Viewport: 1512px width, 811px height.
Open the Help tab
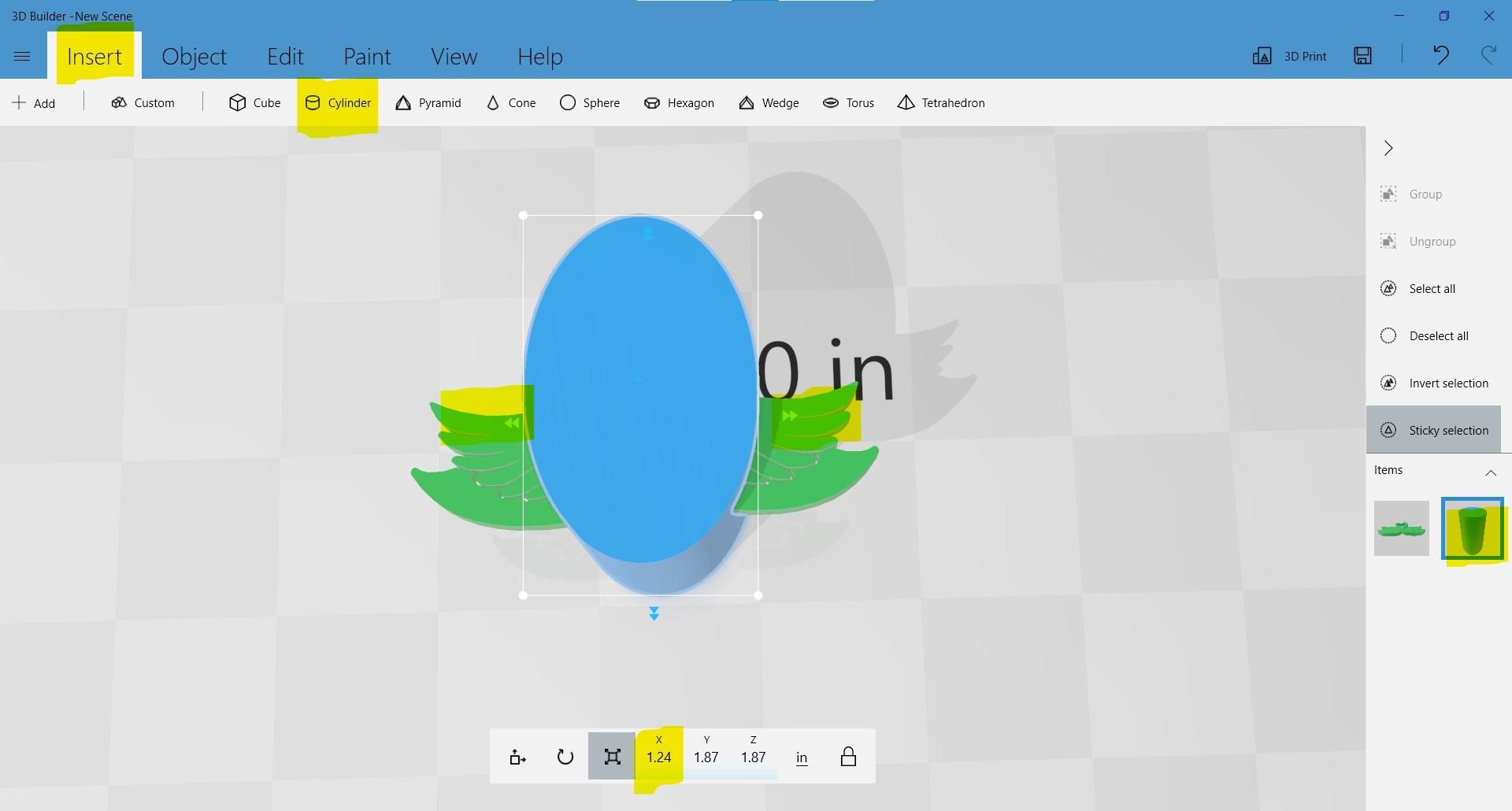(x=539, y=57)
